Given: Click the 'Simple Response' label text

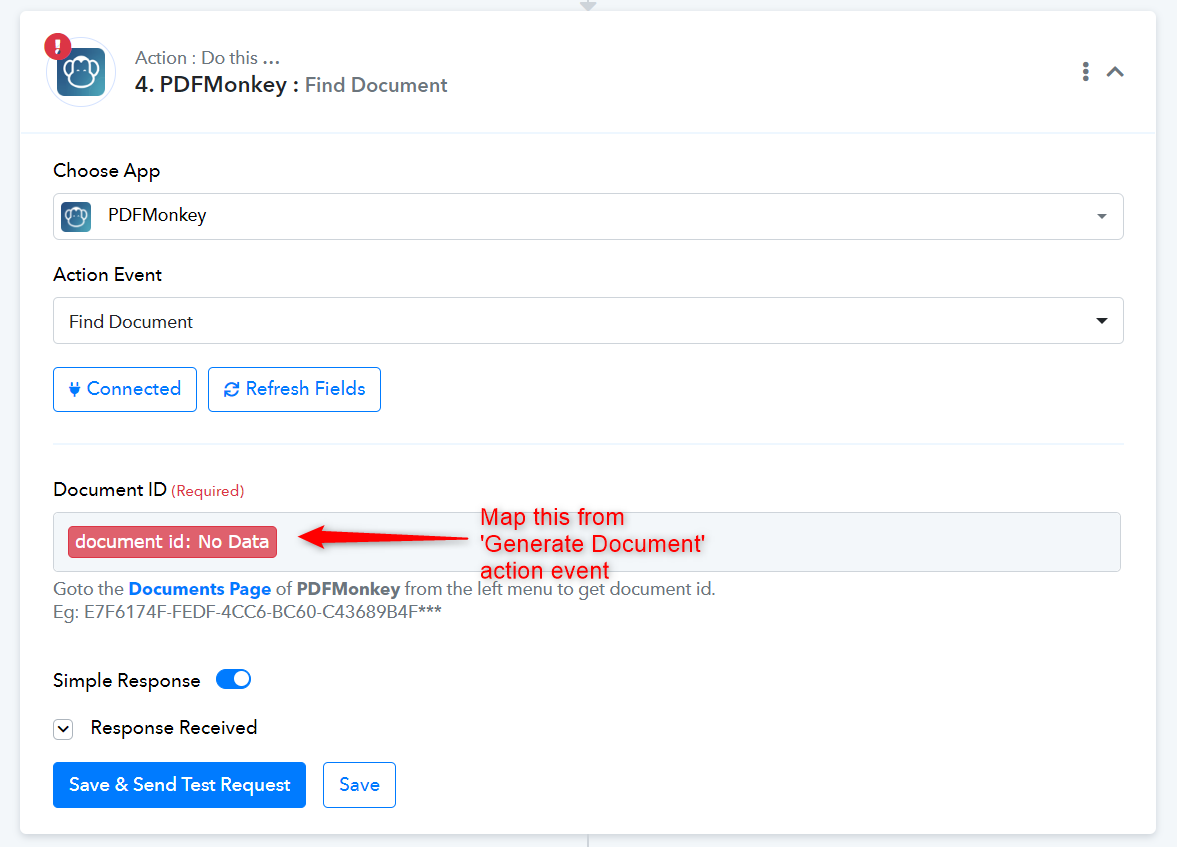Looking at the screenshot, I should coord(127,680).
